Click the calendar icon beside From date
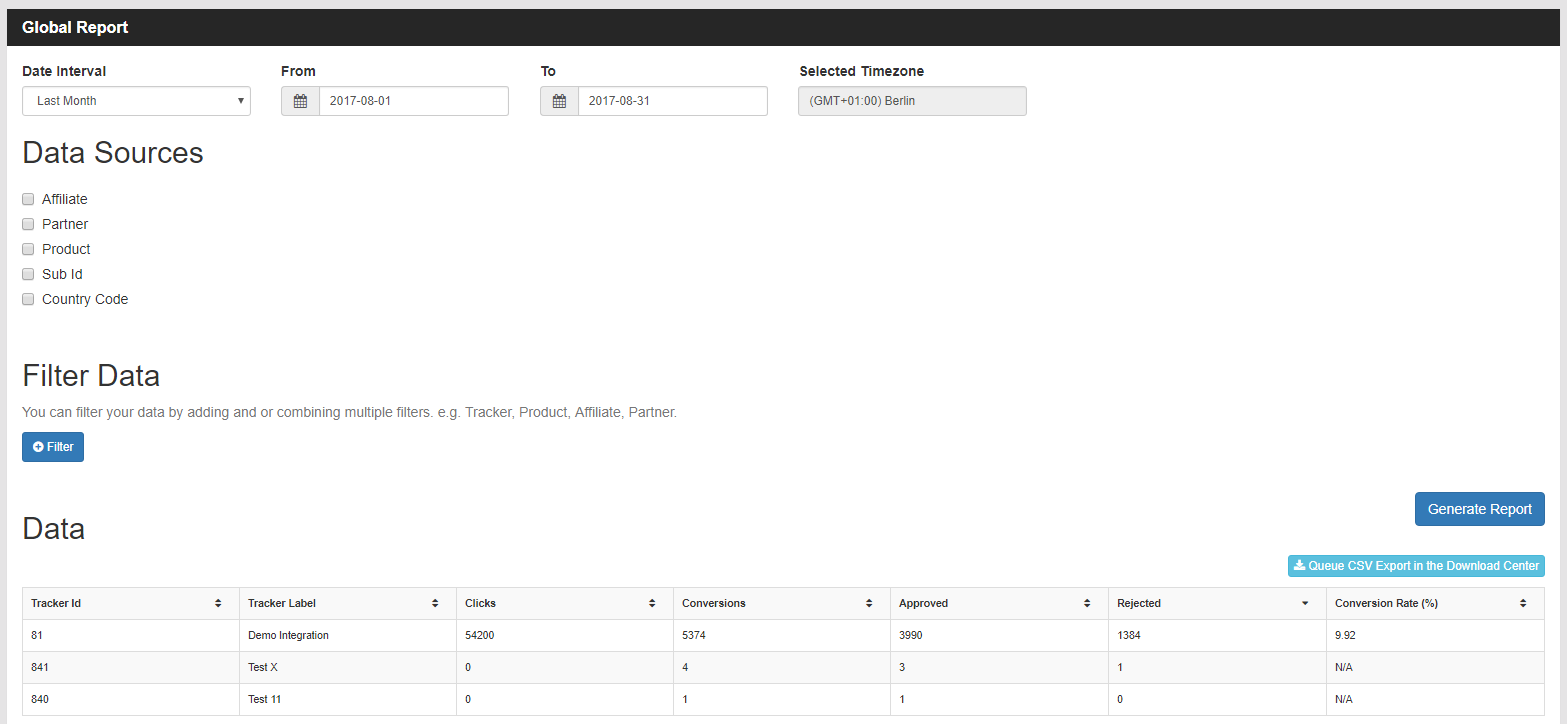The height and width of the screenshot is (724, 1567). (300, 101)
